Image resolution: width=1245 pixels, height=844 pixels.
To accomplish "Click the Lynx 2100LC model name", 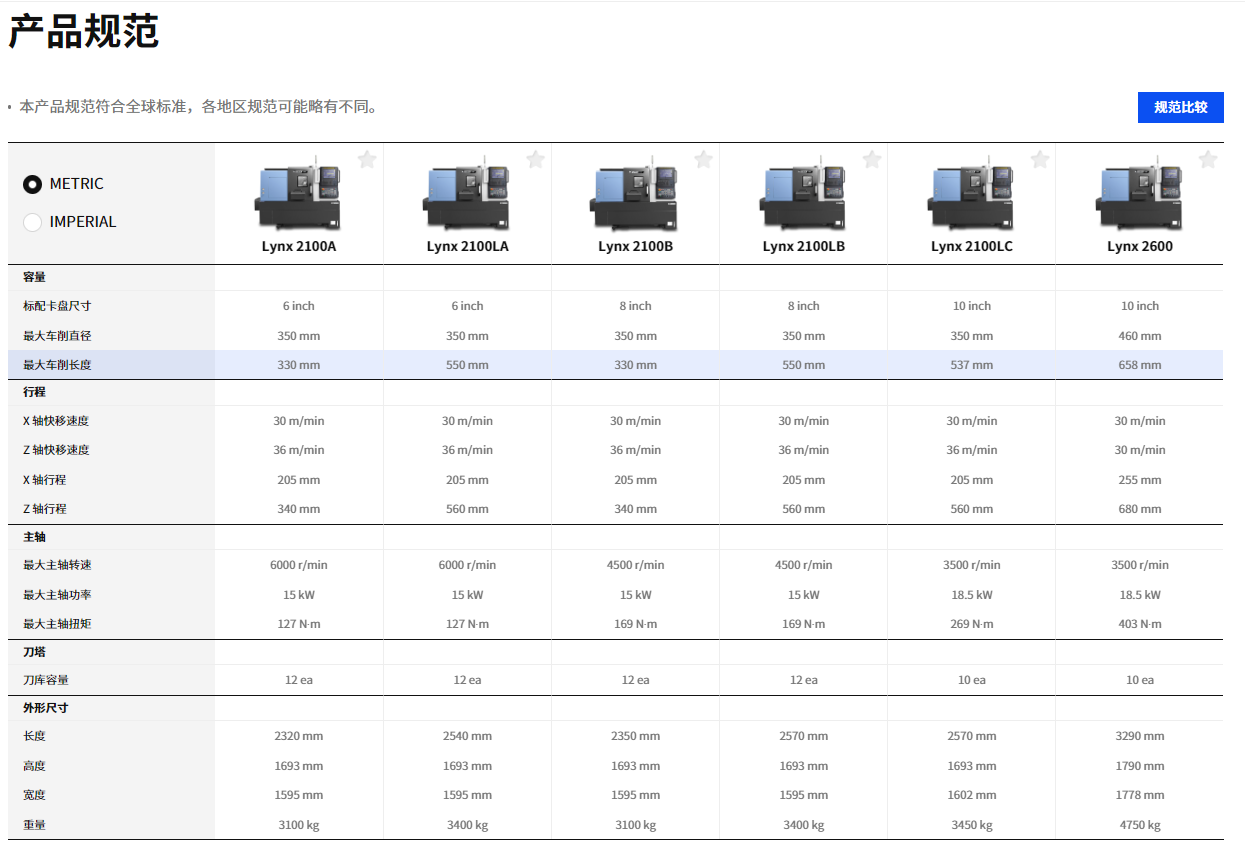I will [x=972, y=246].
